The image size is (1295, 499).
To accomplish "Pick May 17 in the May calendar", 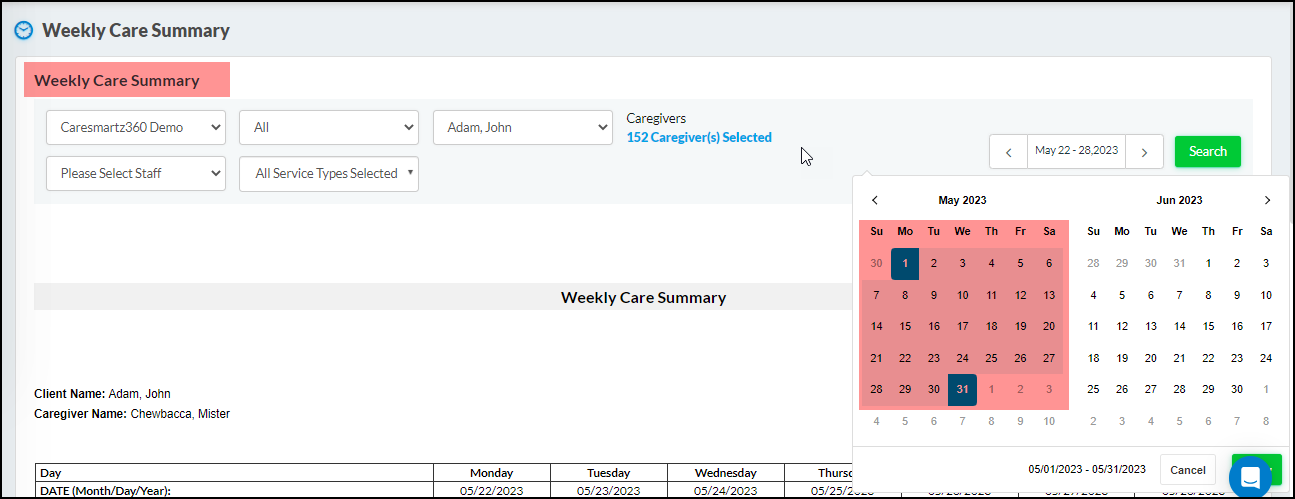I will [x=962, y=326].
